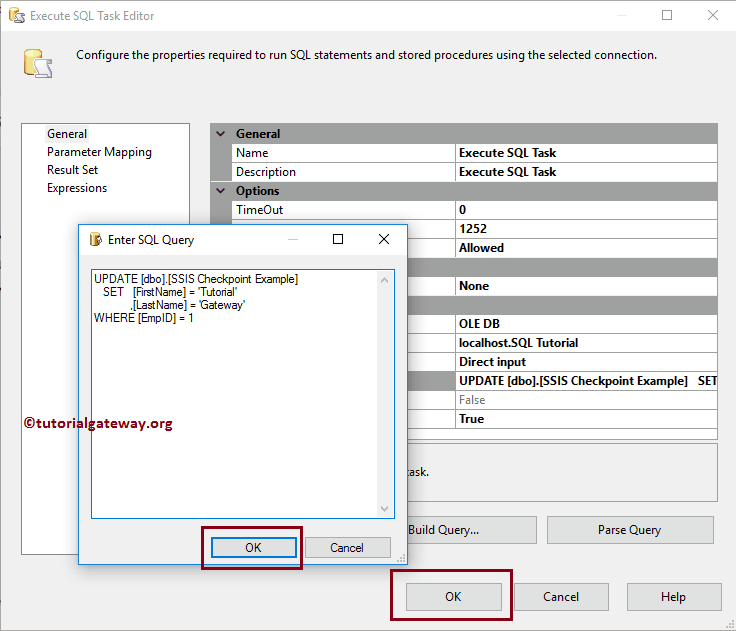The image size is (736, 631).
Task: Click the WHERE [EmpID] = 1 line
Action: click(144, 318)
